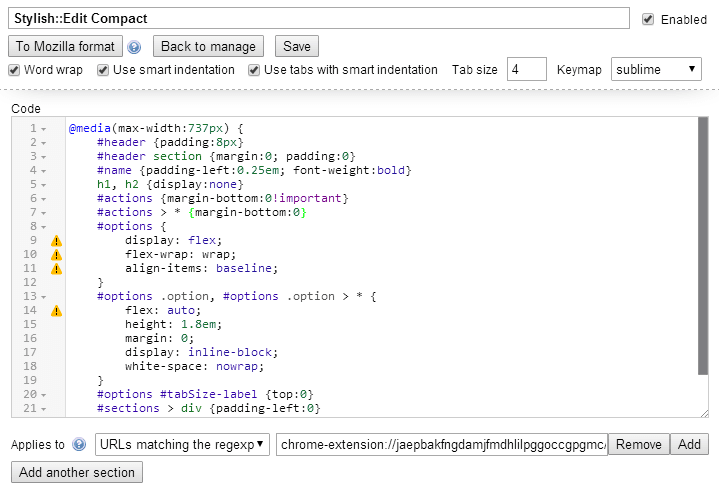Open the Keymap dropdown showing sublime
The height and width of the screenshot is (495, 719).
click(656, 69)
